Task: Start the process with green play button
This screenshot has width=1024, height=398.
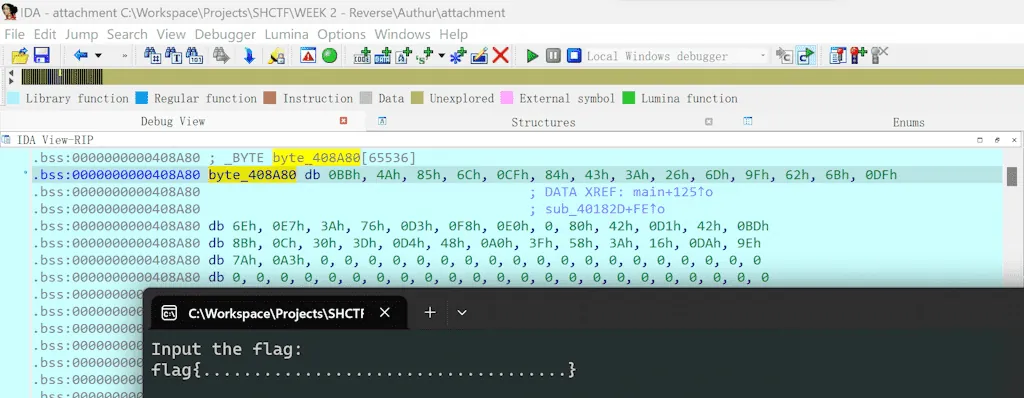Action: [x=532, y=56]
